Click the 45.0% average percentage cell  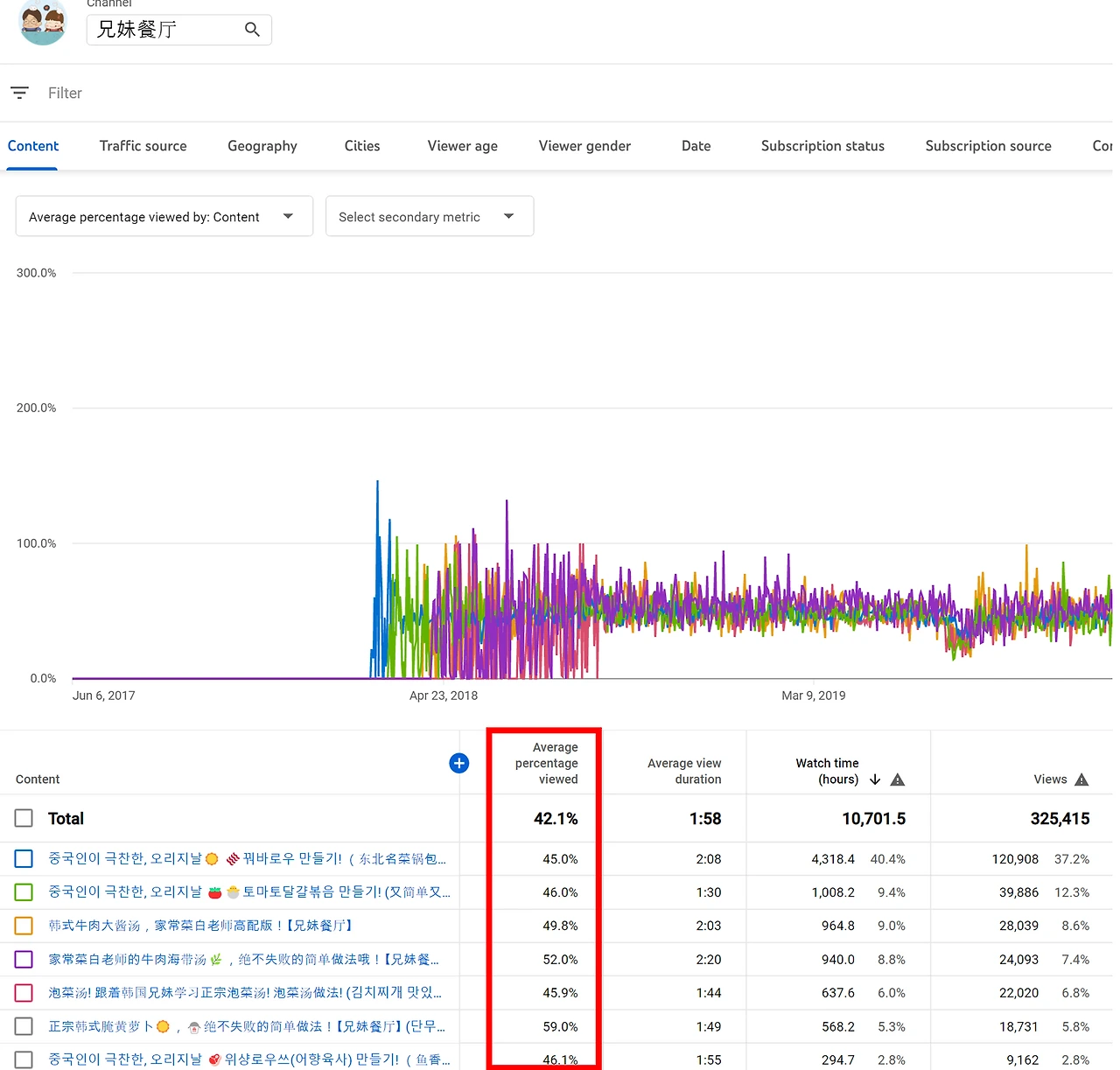point(560,859)
